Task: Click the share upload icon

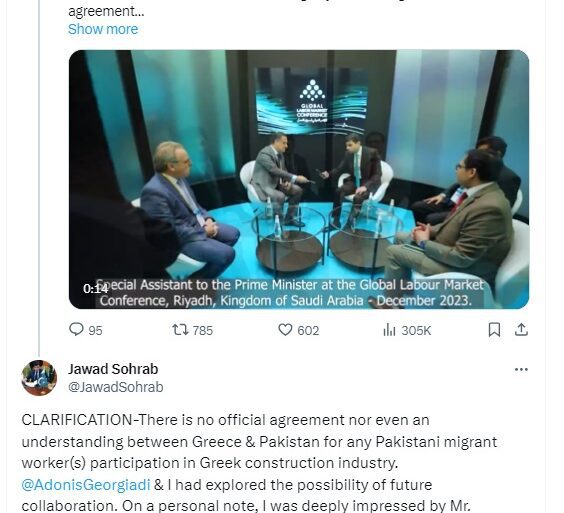Action: (x=521, y=329)
